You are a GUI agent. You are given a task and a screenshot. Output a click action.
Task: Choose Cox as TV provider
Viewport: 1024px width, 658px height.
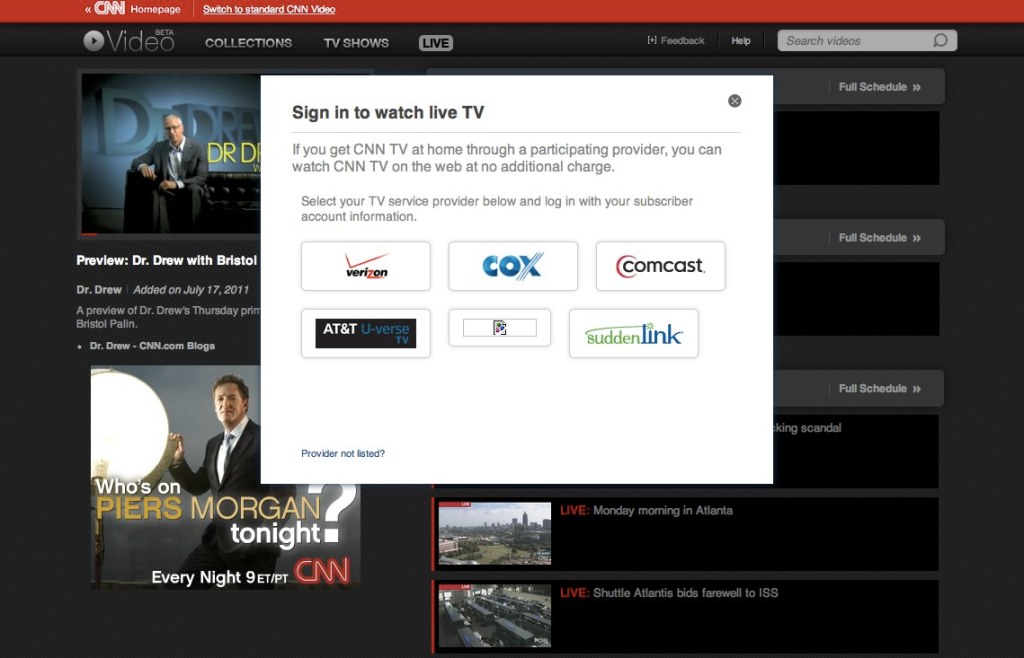(x=513, y=266)
